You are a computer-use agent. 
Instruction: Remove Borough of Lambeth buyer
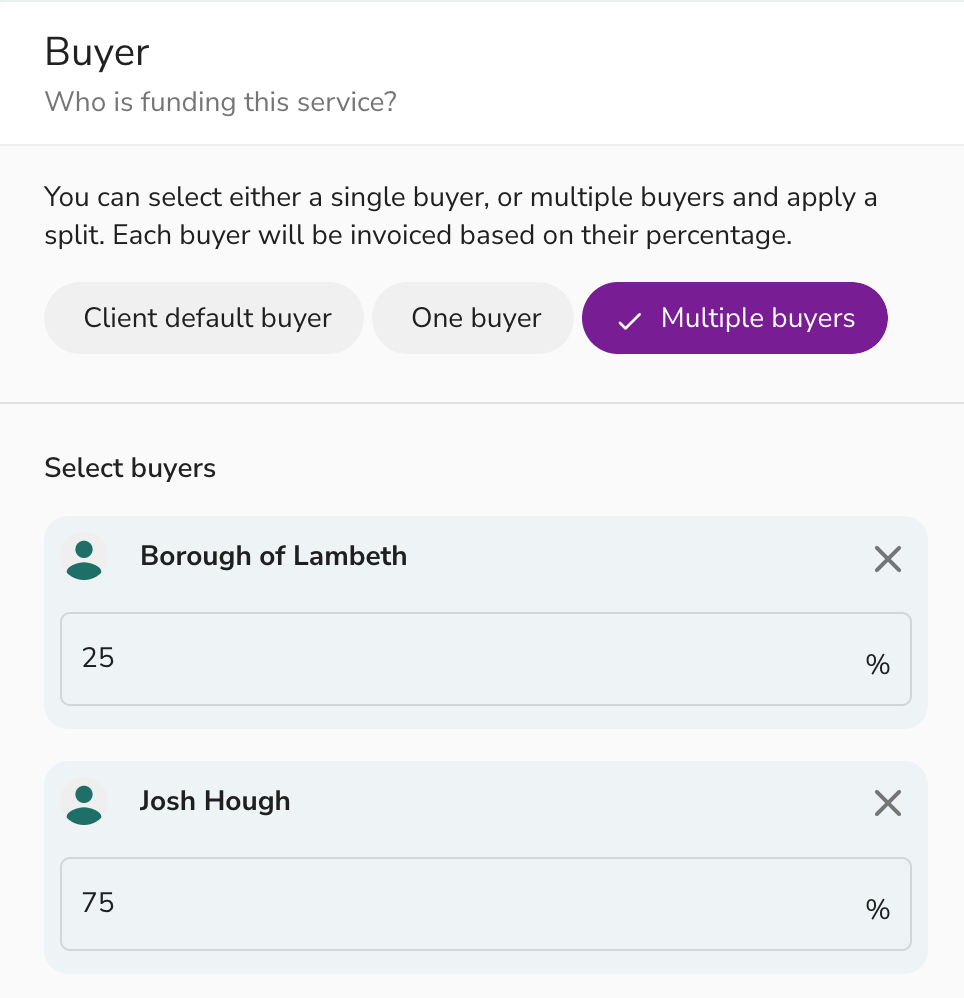[x=888, y=559]
